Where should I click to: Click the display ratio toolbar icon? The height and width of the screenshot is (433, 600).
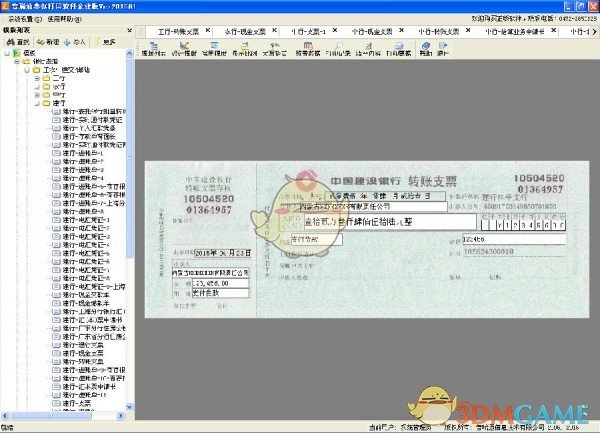245,46
